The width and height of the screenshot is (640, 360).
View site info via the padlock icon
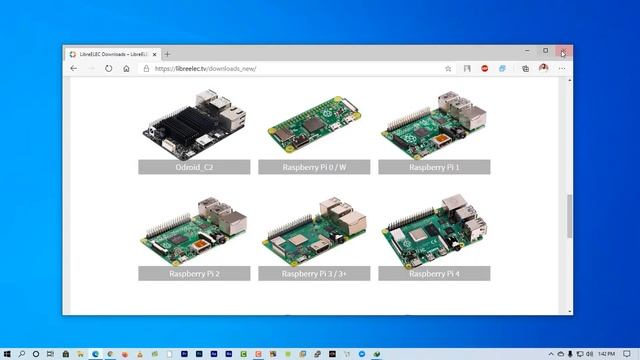[x=146, y=69]
